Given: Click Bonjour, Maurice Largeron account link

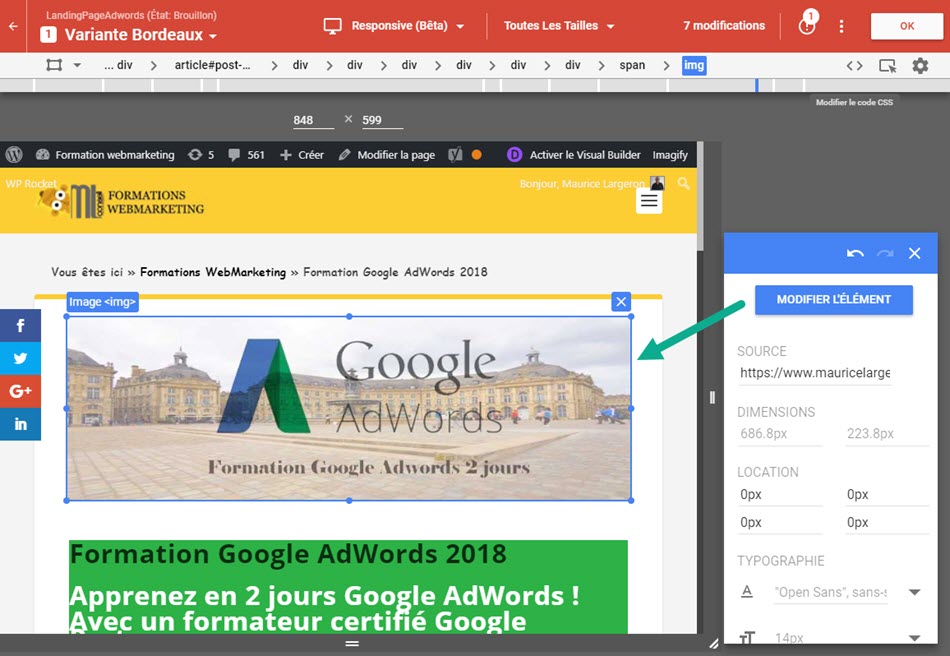Looking at the screenshot, I should tap(592, 183).
